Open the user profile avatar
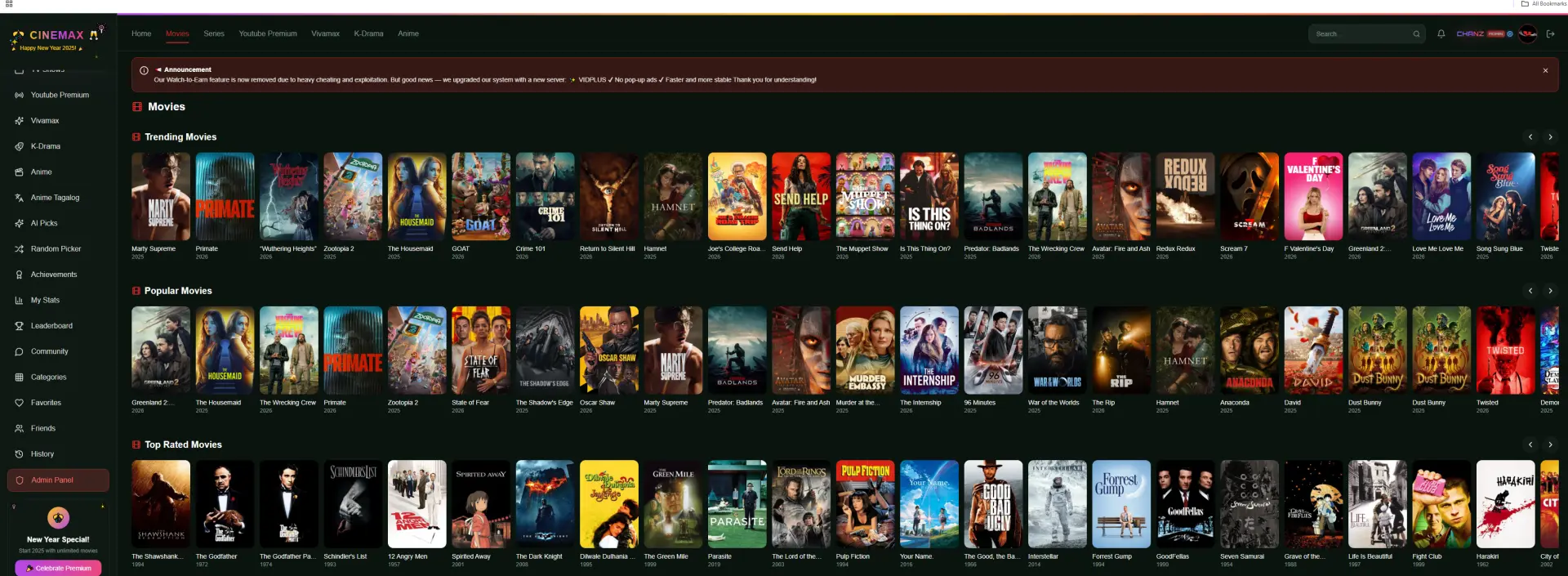Viewport: 1568px width, 576px height. click(1528, 33)
